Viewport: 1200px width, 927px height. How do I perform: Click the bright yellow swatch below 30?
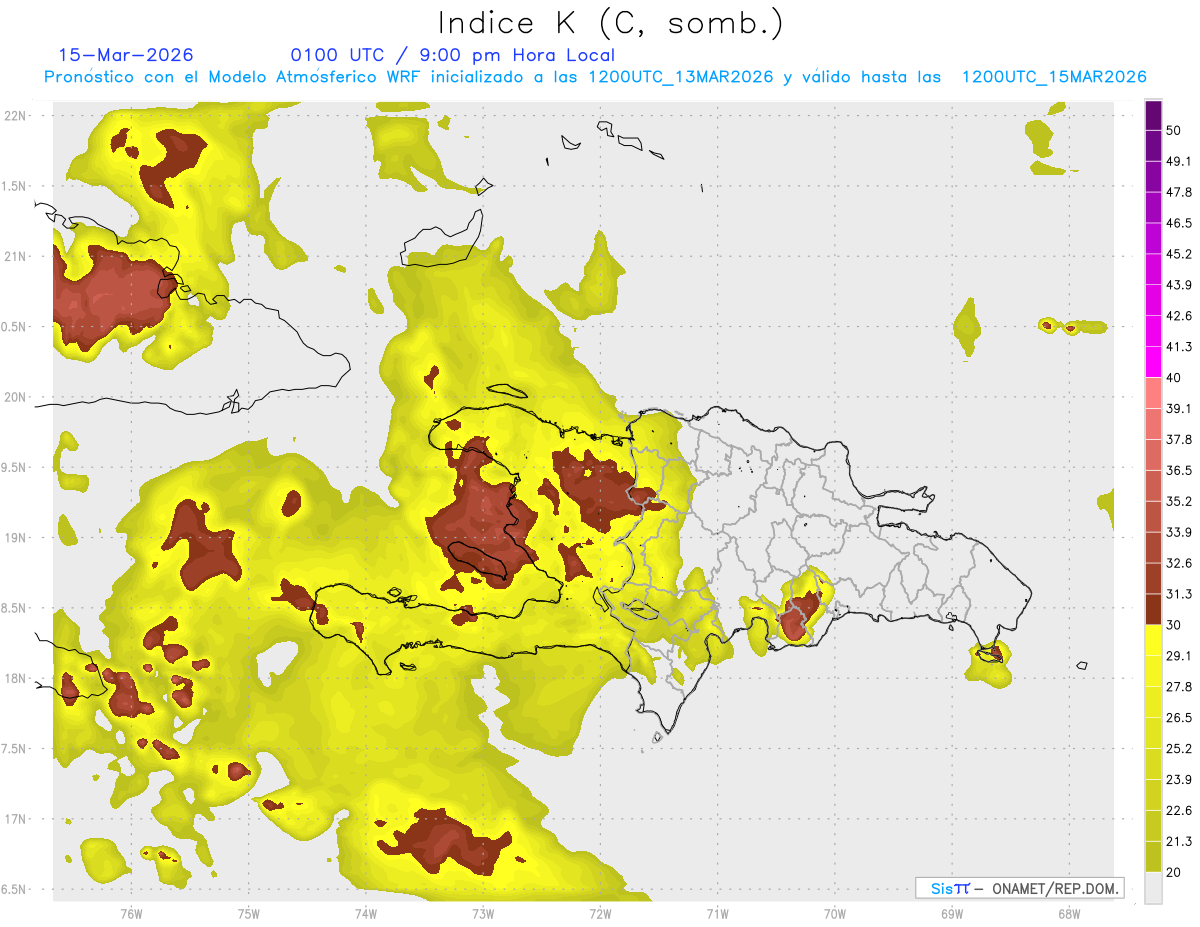[1154, 640]
